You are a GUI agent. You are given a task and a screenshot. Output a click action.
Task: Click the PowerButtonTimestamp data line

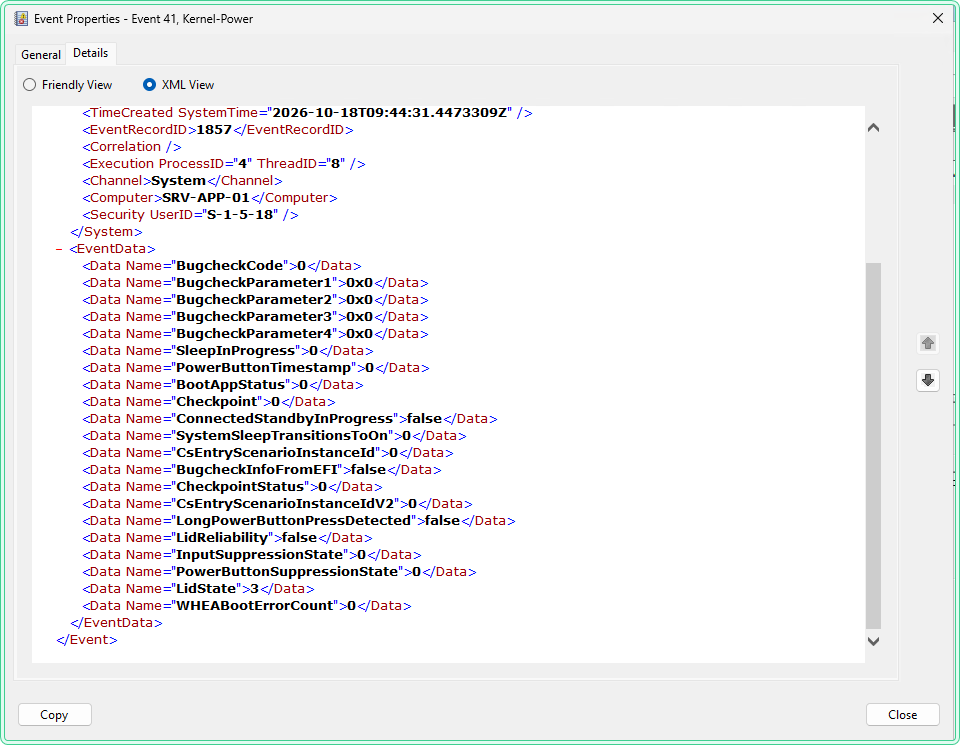pos(256,368)
